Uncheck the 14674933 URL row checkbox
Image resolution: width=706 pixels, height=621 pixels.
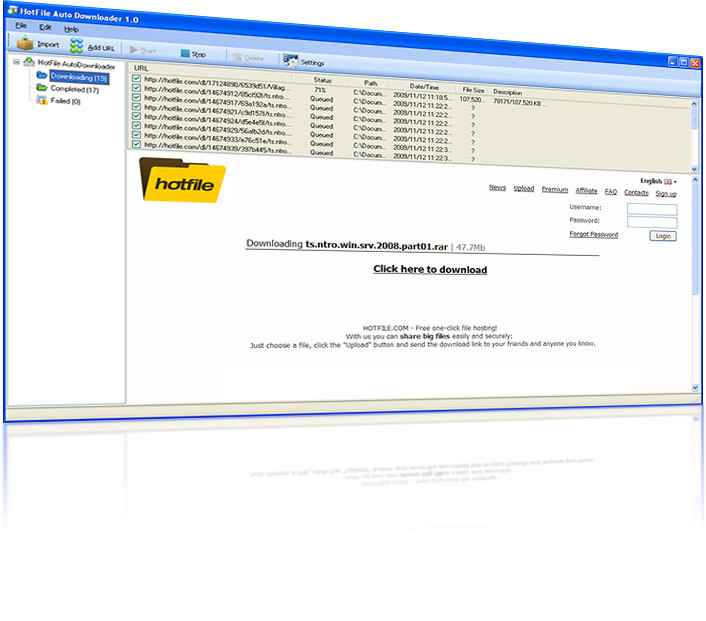coord(136,135)
